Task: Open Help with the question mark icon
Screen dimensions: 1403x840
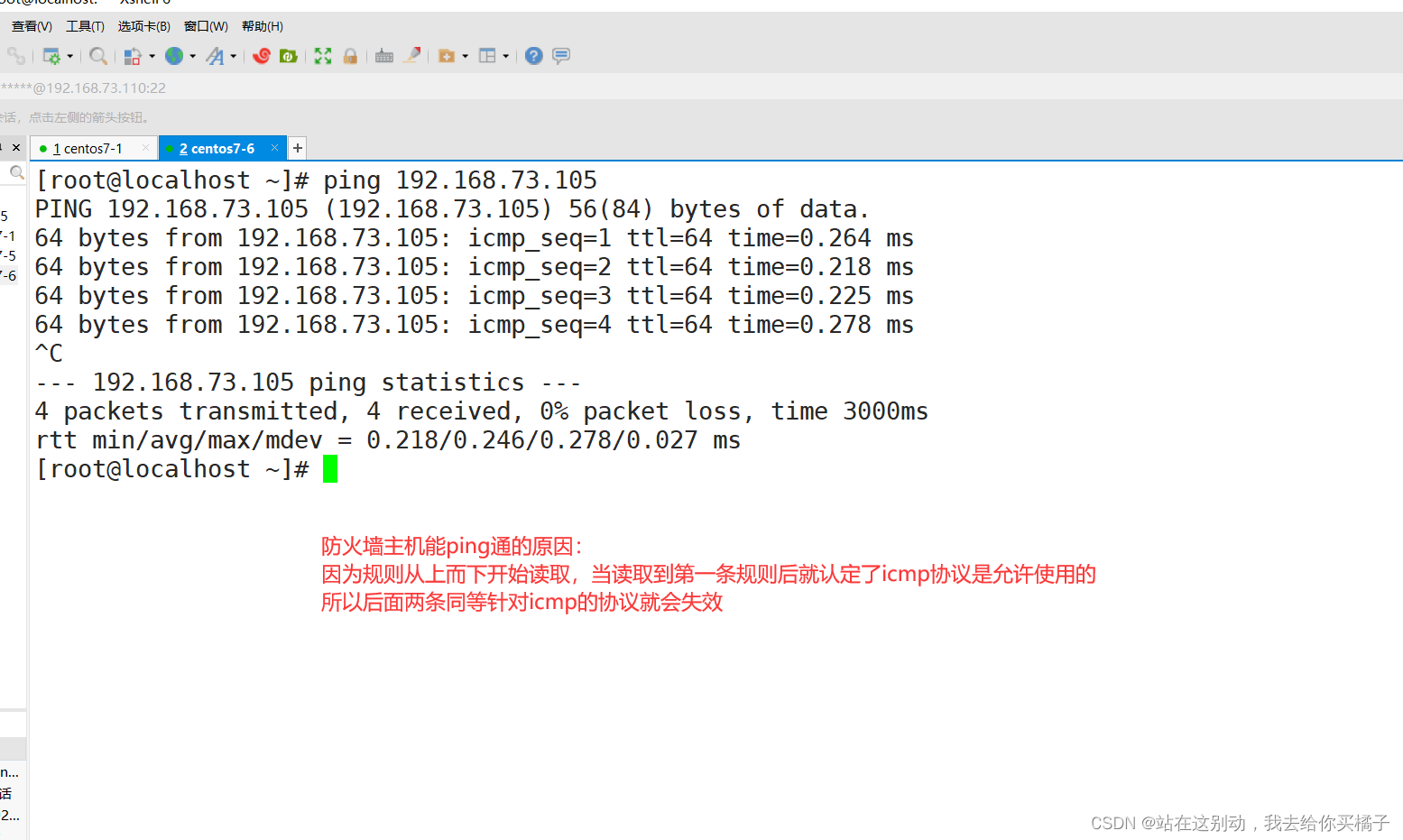Action: click(533, 56)
